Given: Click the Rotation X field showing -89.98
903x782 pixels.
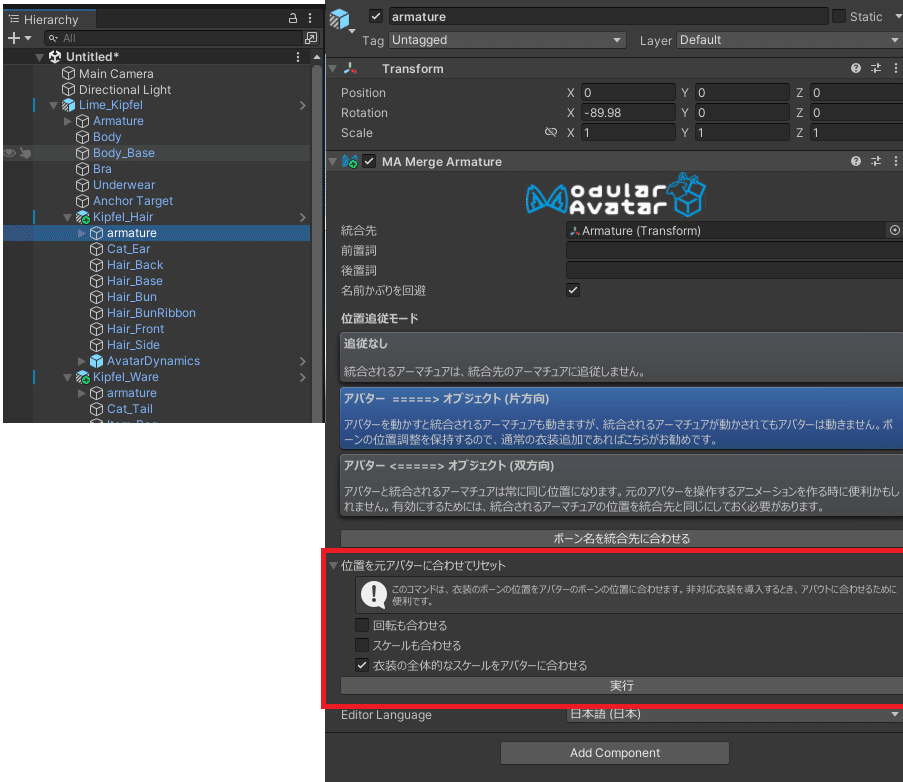Looking at the screenshot, I should [628, 112].
